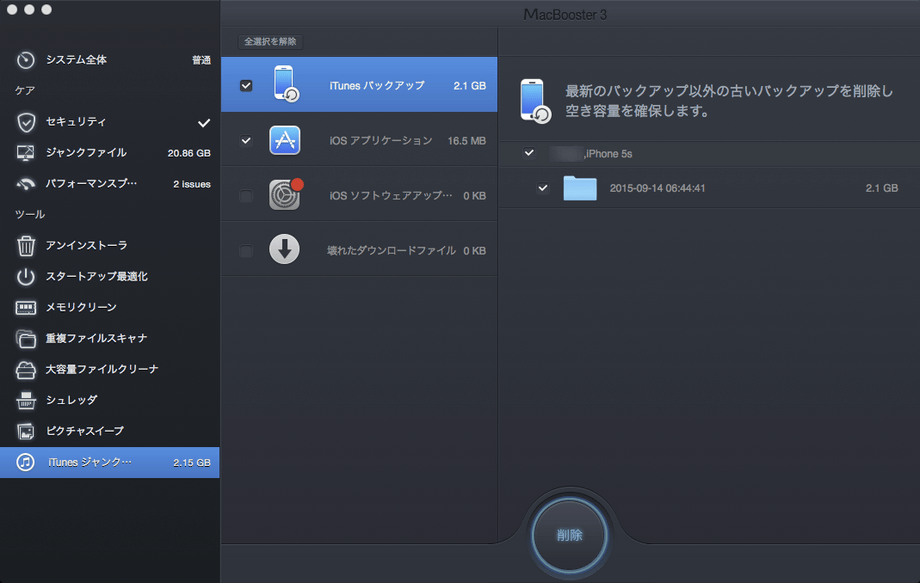This screenshot has width=920, height=583.
Task: Click the 16.5 MB application size
Action: 466,141
